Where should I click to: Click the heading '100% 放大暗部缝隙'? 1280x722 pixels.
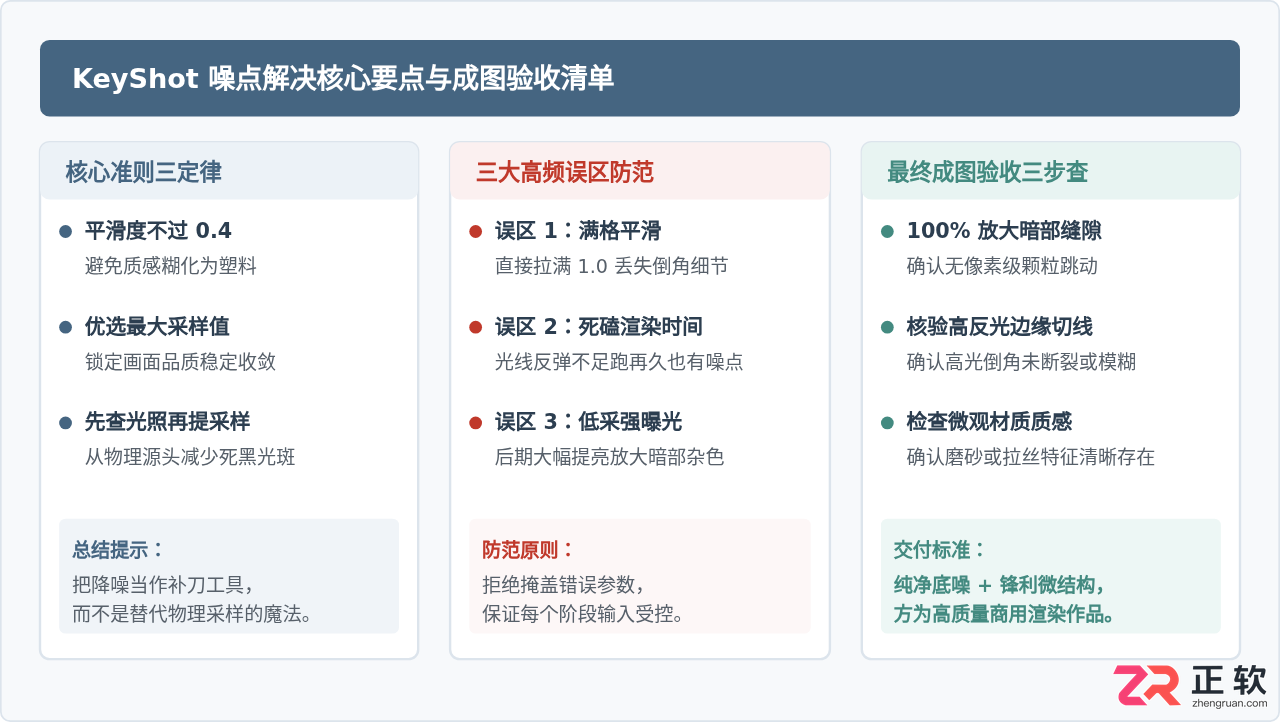point(1004,231)
